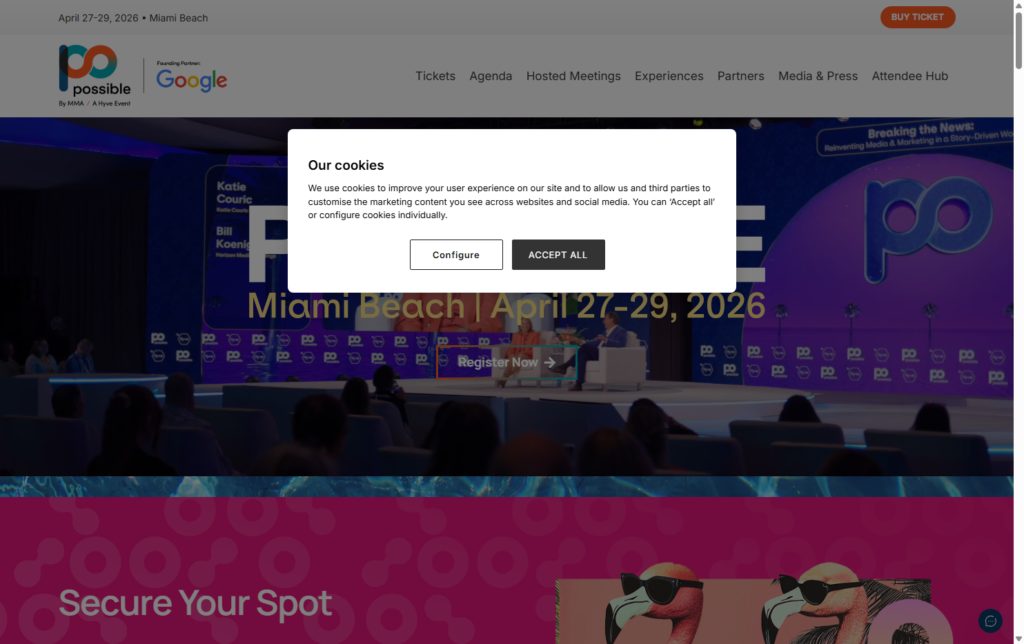Click the Google founding partner logo

pos(191,78)
